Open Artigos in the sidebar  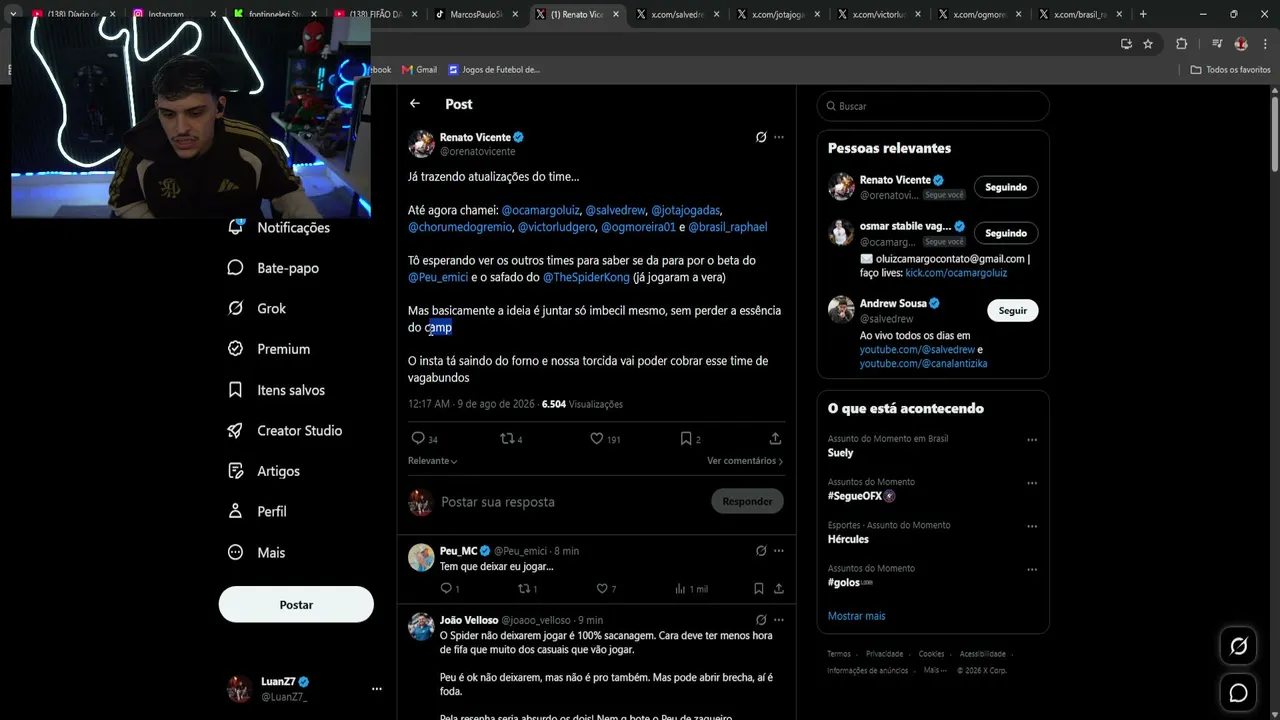(x=264, y=471)
